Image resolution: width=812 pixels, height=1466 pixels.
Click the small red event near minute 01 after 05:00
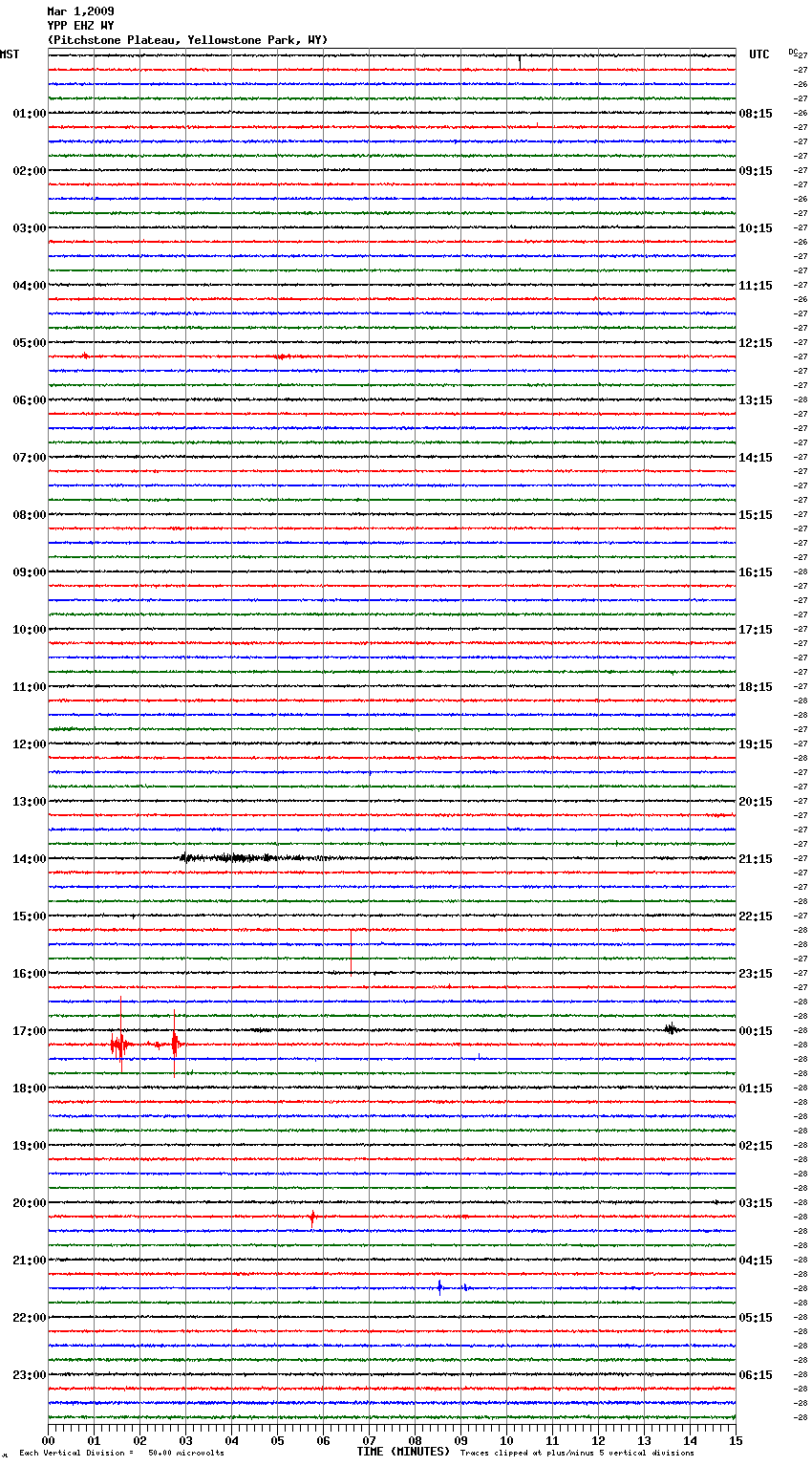[85, 356]
